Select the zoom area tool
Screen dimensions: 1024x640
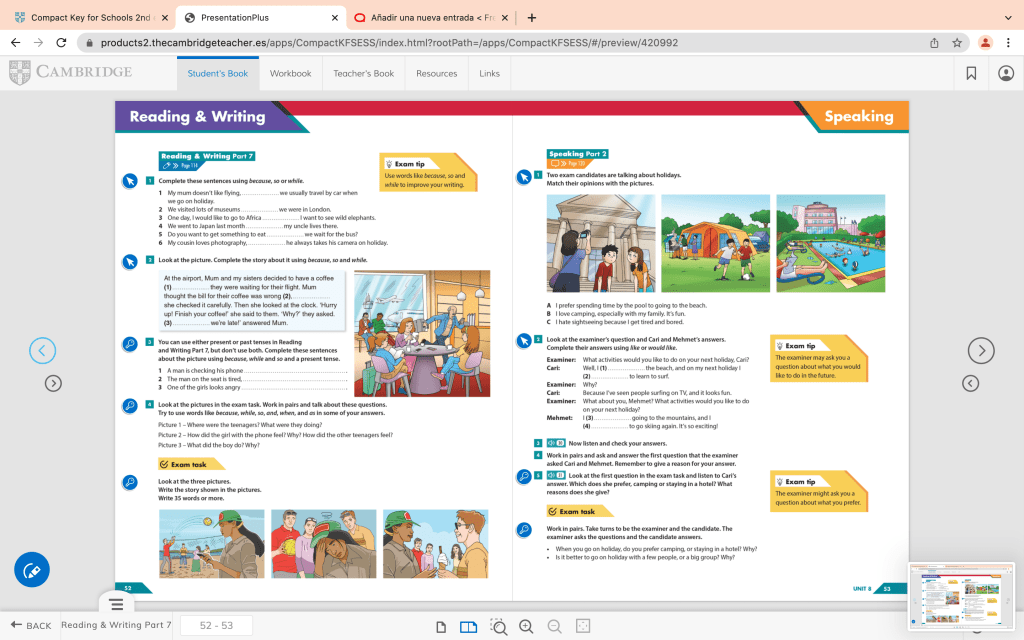click(x=498, y=626)
